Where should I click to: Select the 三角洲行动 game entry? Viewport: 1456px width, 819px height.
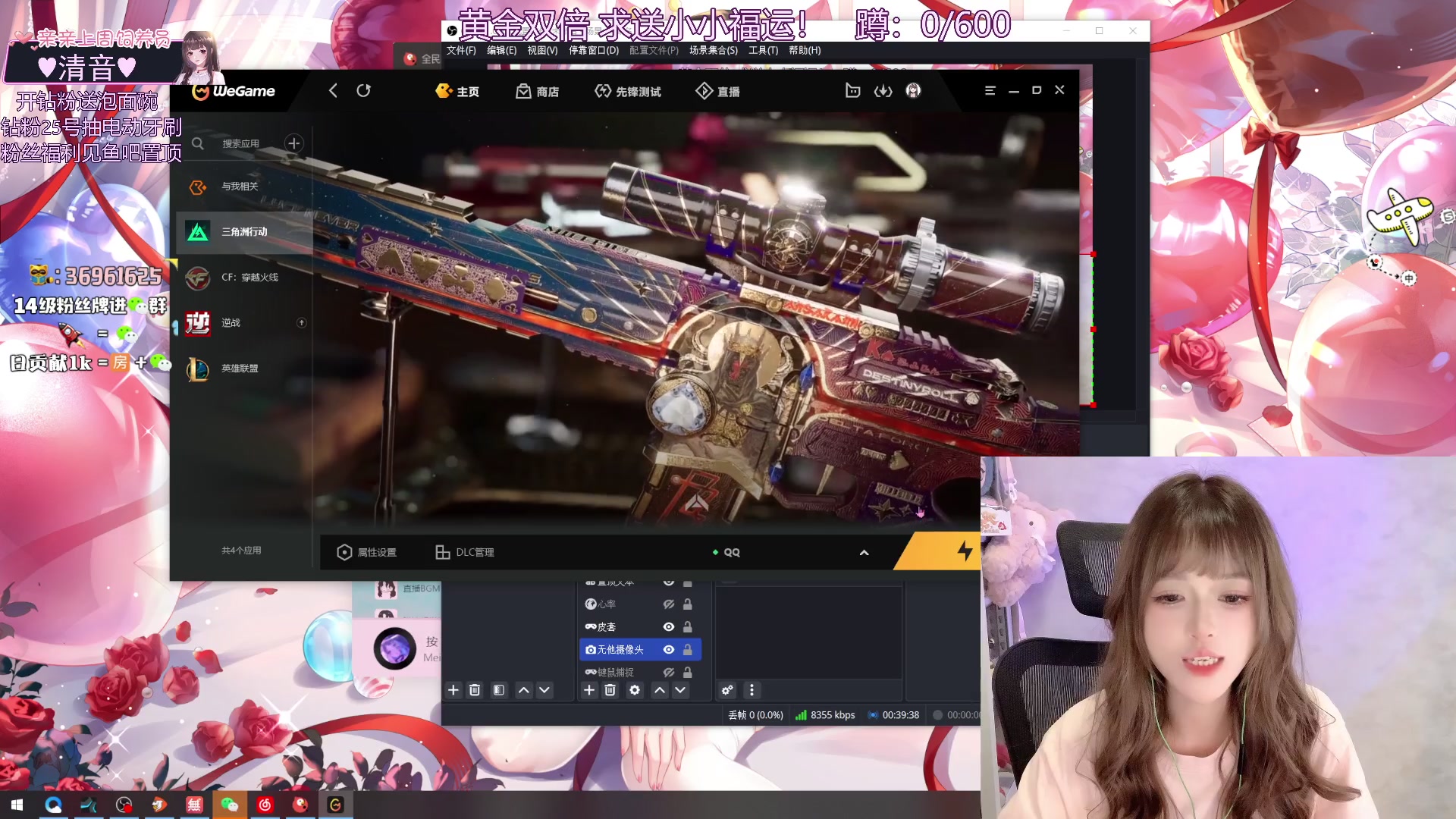click(244, 232)
